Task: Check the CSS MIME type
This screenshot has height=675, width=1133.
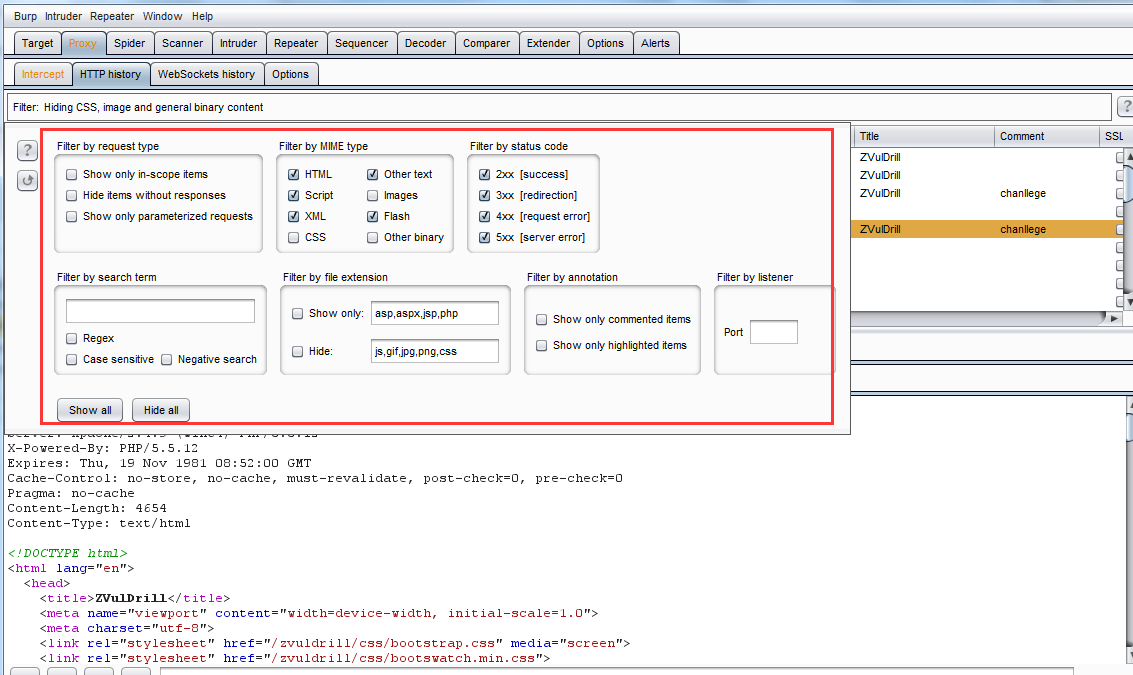Action: (x=293, y=237)
